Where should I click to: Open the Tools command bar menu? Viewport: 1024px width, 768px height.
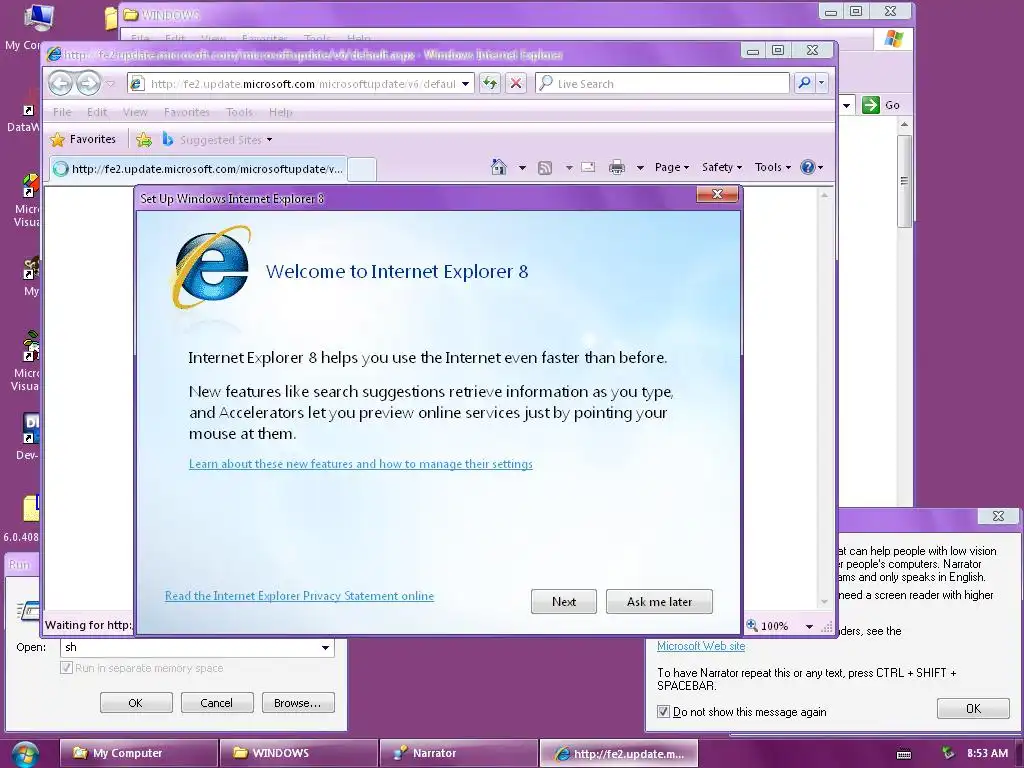pos(773,167)
